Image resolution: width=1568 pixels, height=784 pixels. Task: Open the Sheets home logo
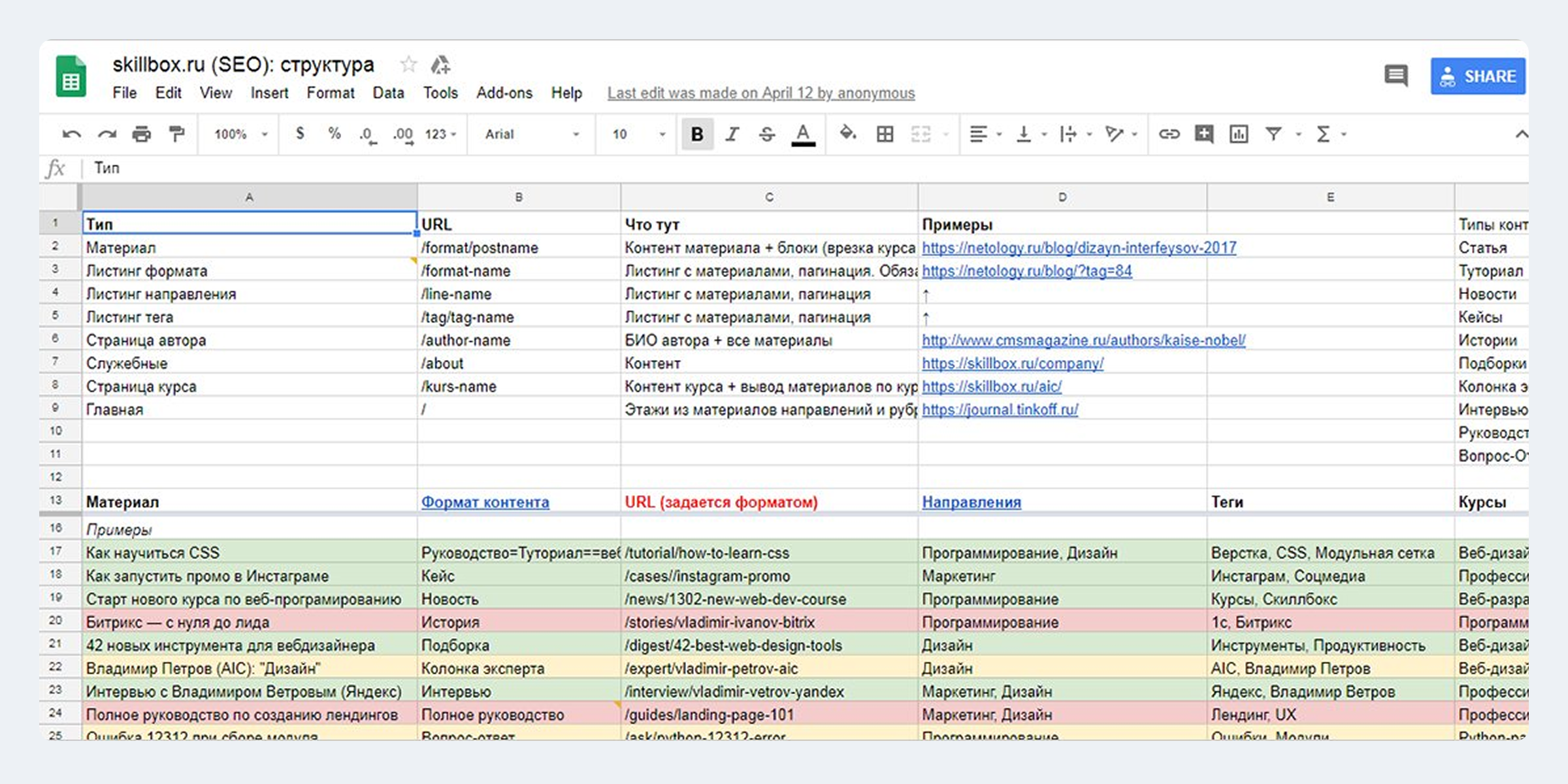[71, 76]
